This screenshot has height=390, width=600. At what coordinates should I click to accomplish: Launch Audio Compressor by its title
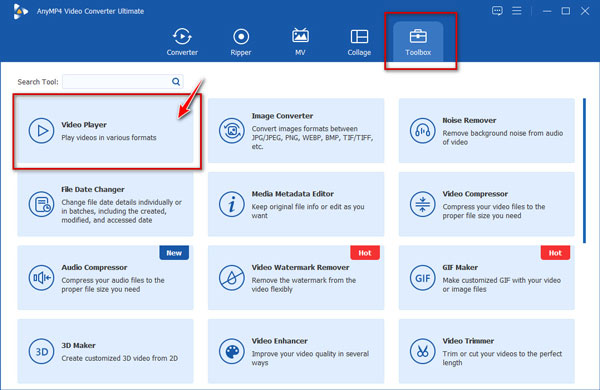point(94,267)
